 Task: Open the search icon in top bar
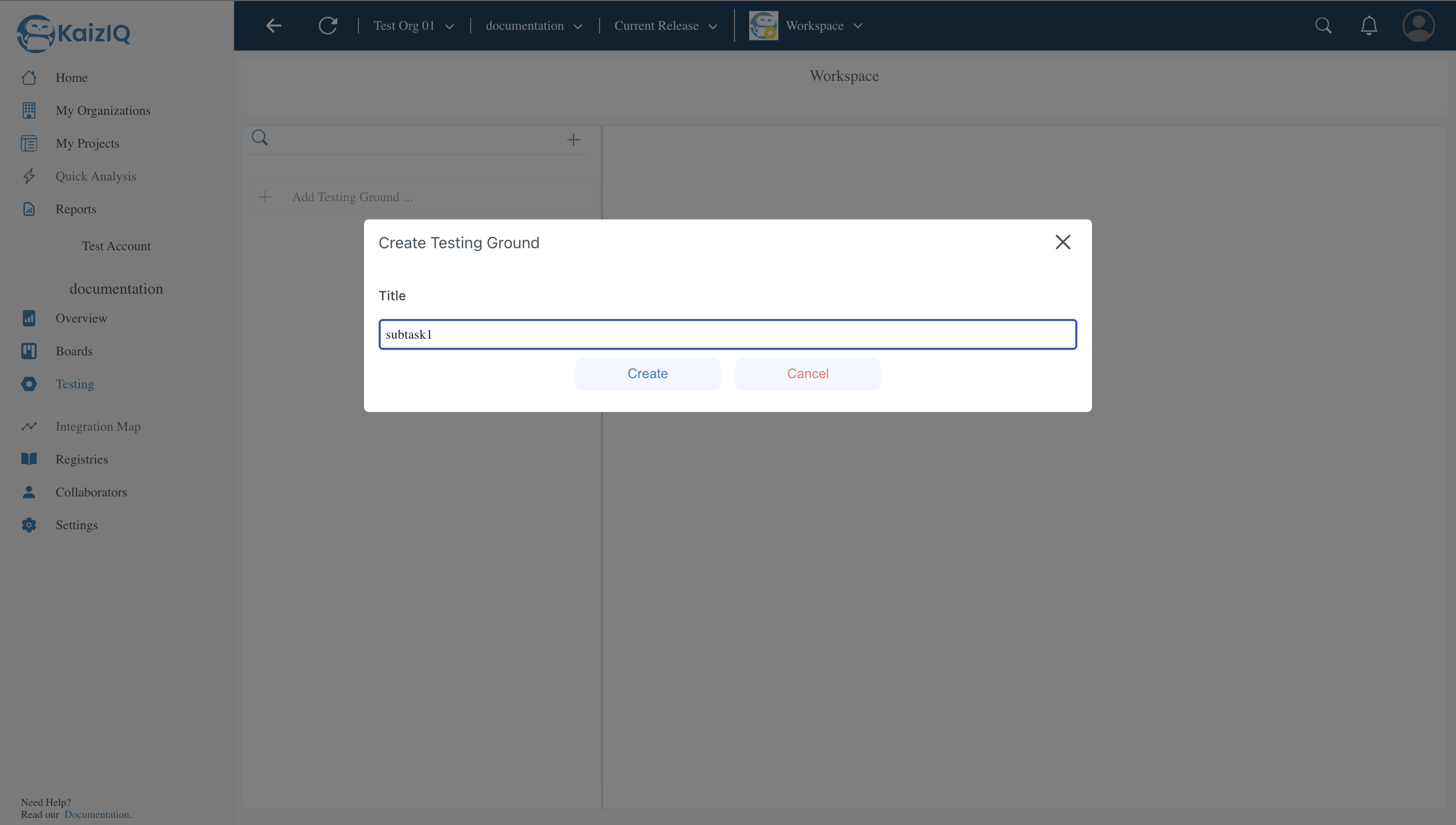[x=1324, y=25]
